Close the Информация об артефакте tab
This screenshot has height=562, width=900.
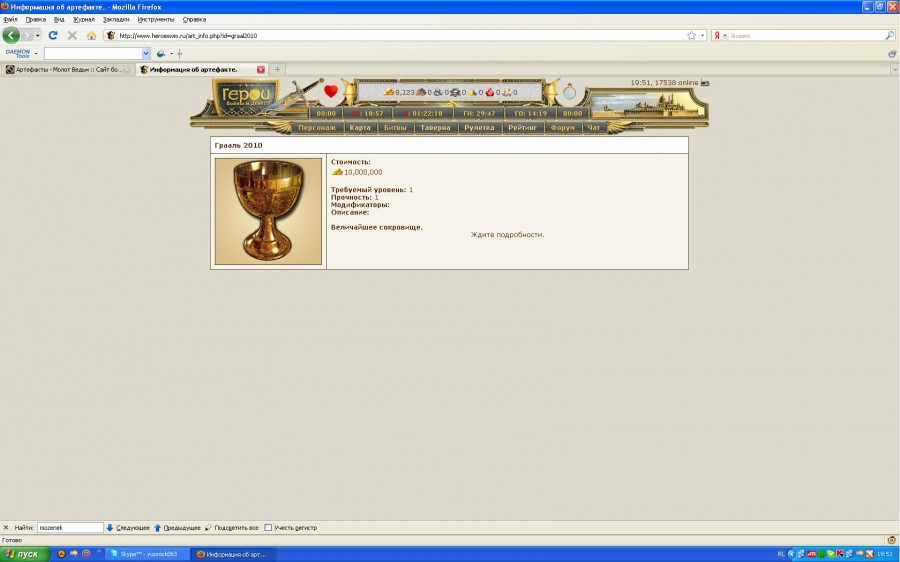[x=261, y=69]
